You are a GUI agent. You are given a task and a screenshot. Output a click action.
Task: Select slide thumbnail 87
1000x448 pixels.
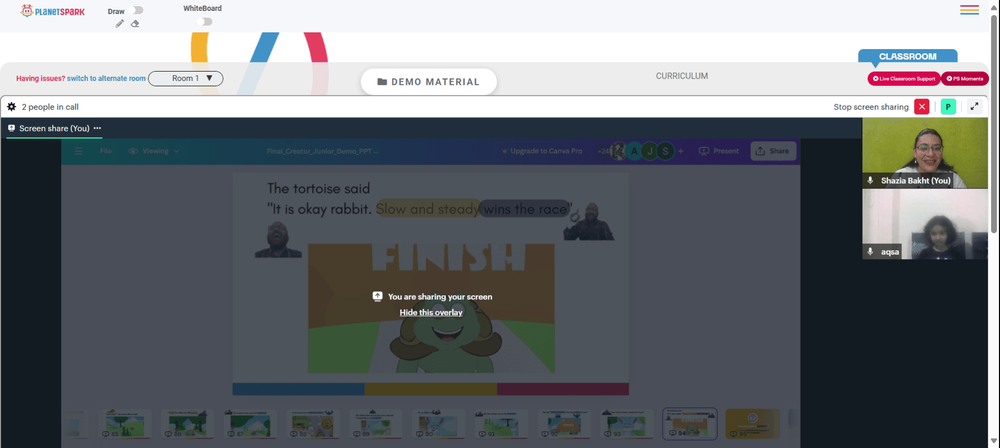click(250, 424)
